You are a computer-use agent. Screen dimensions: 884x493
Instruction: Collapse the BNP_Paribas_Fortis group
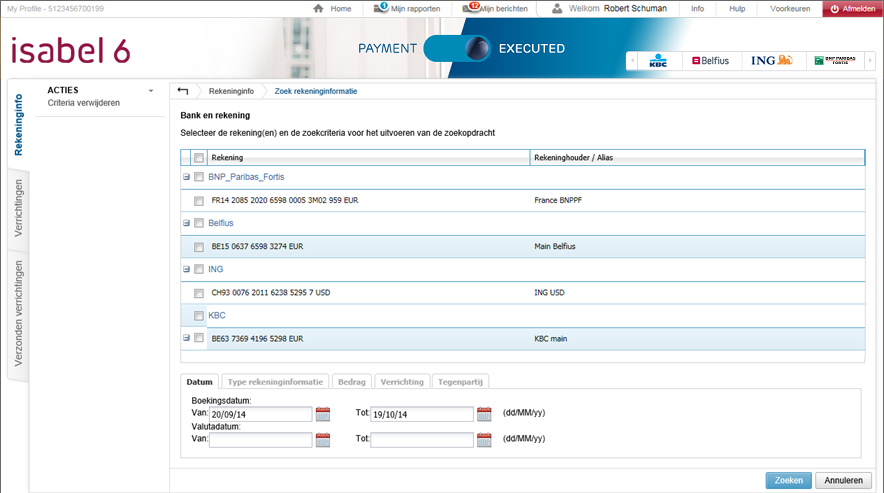186,177
